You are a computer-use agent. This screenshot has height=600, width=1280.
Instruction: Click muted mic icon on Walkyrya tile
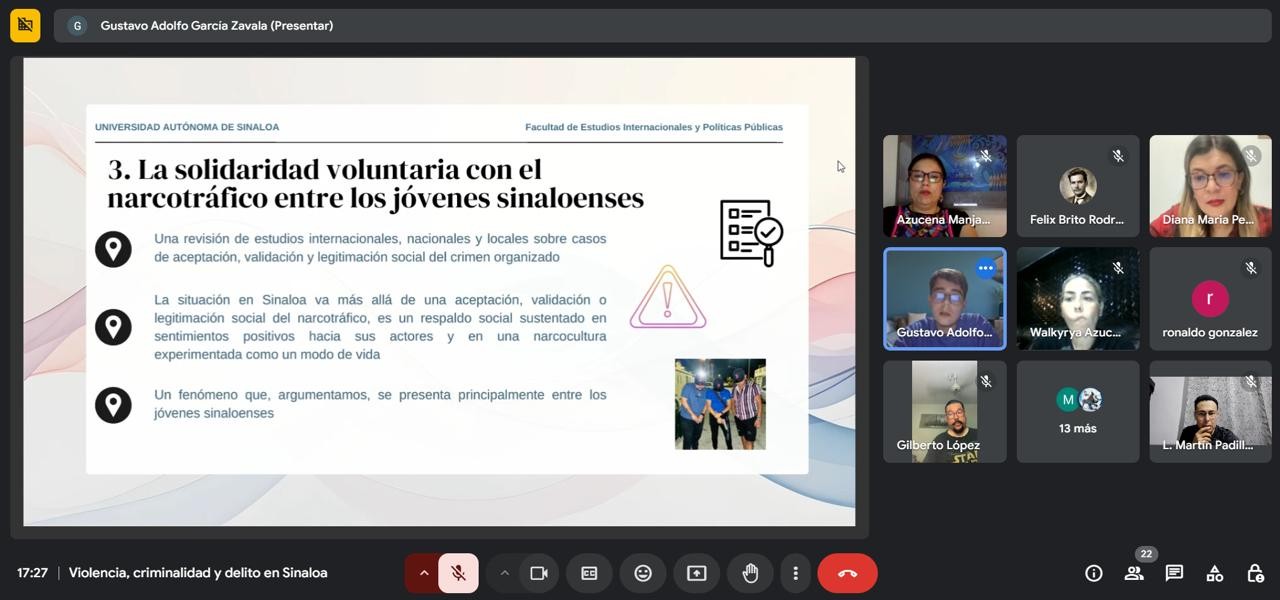point(1118,268)
